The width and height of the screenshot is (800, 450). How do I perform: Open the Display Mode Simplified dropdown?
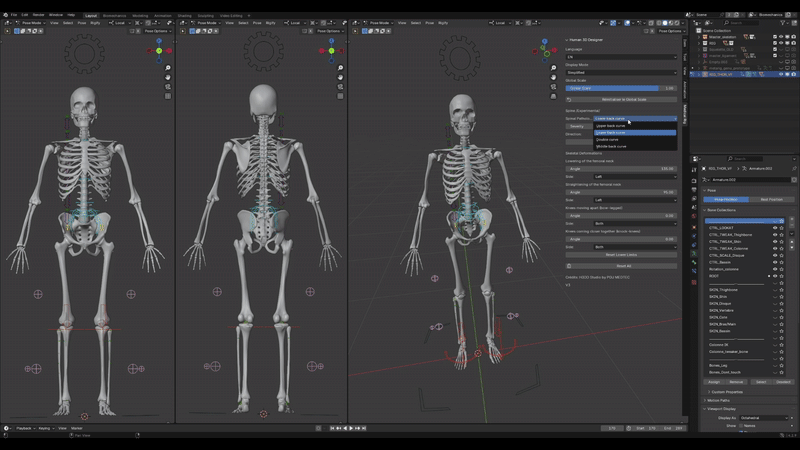[x=621, y=73]
